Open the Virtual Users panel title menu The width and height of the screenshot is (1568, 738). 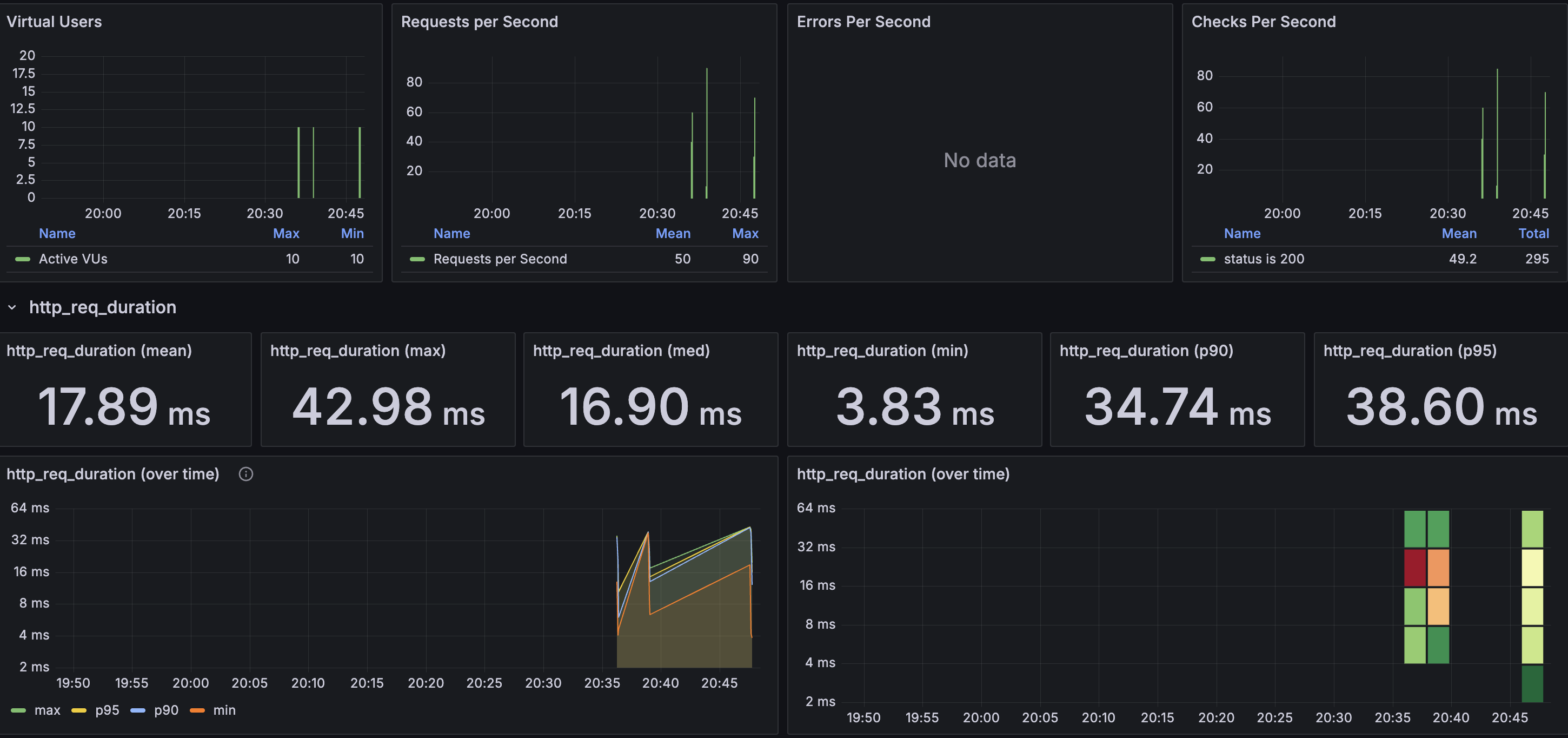click(x=54, y=22)
